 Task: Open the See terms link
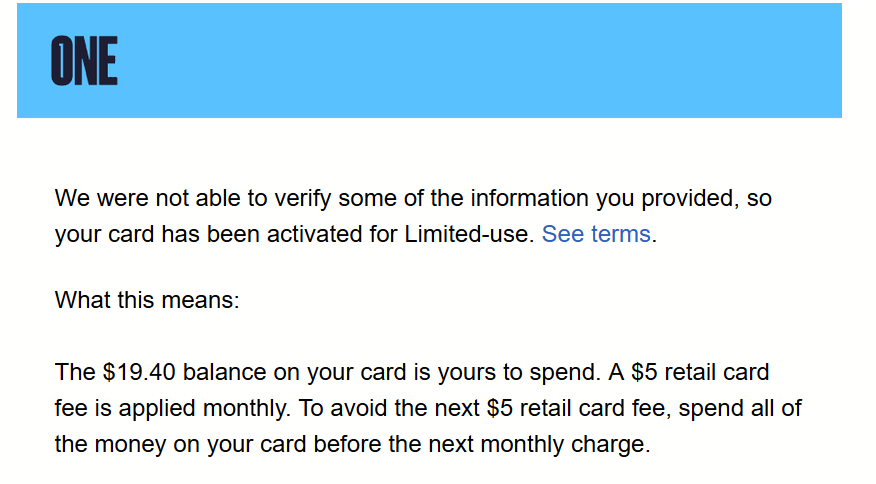click(596, 234)
